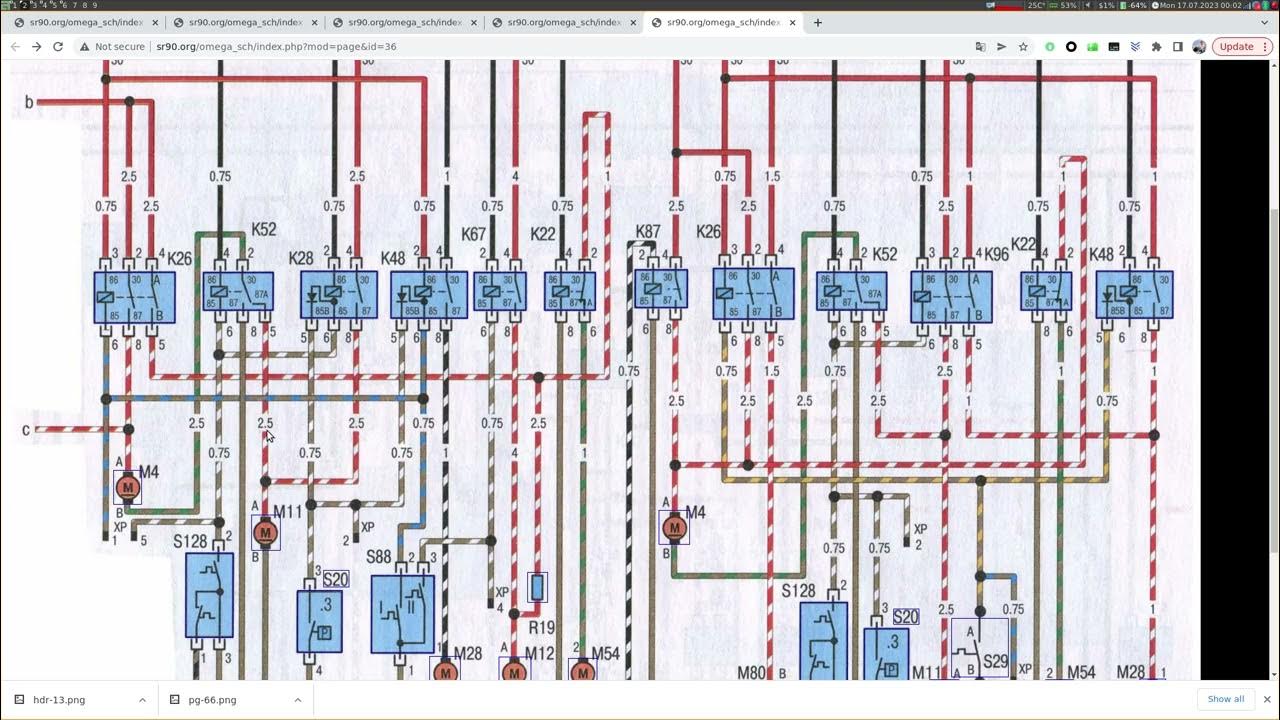
Task: Toggle the browser side panel
Action: point(1178,46)
